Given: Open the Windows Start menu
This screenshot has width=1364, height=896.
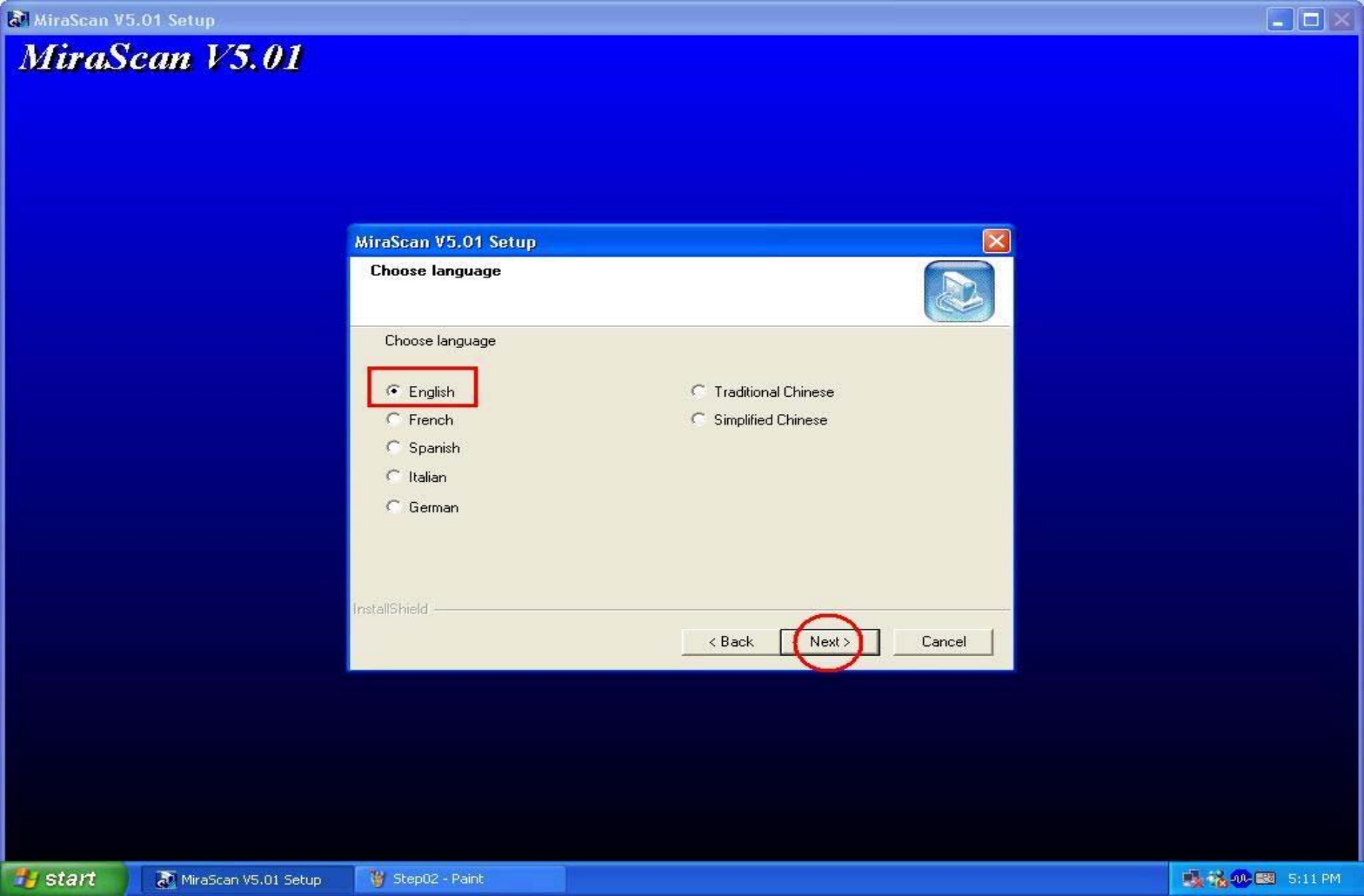Looking at the screenshot, I should pos(63,879).
